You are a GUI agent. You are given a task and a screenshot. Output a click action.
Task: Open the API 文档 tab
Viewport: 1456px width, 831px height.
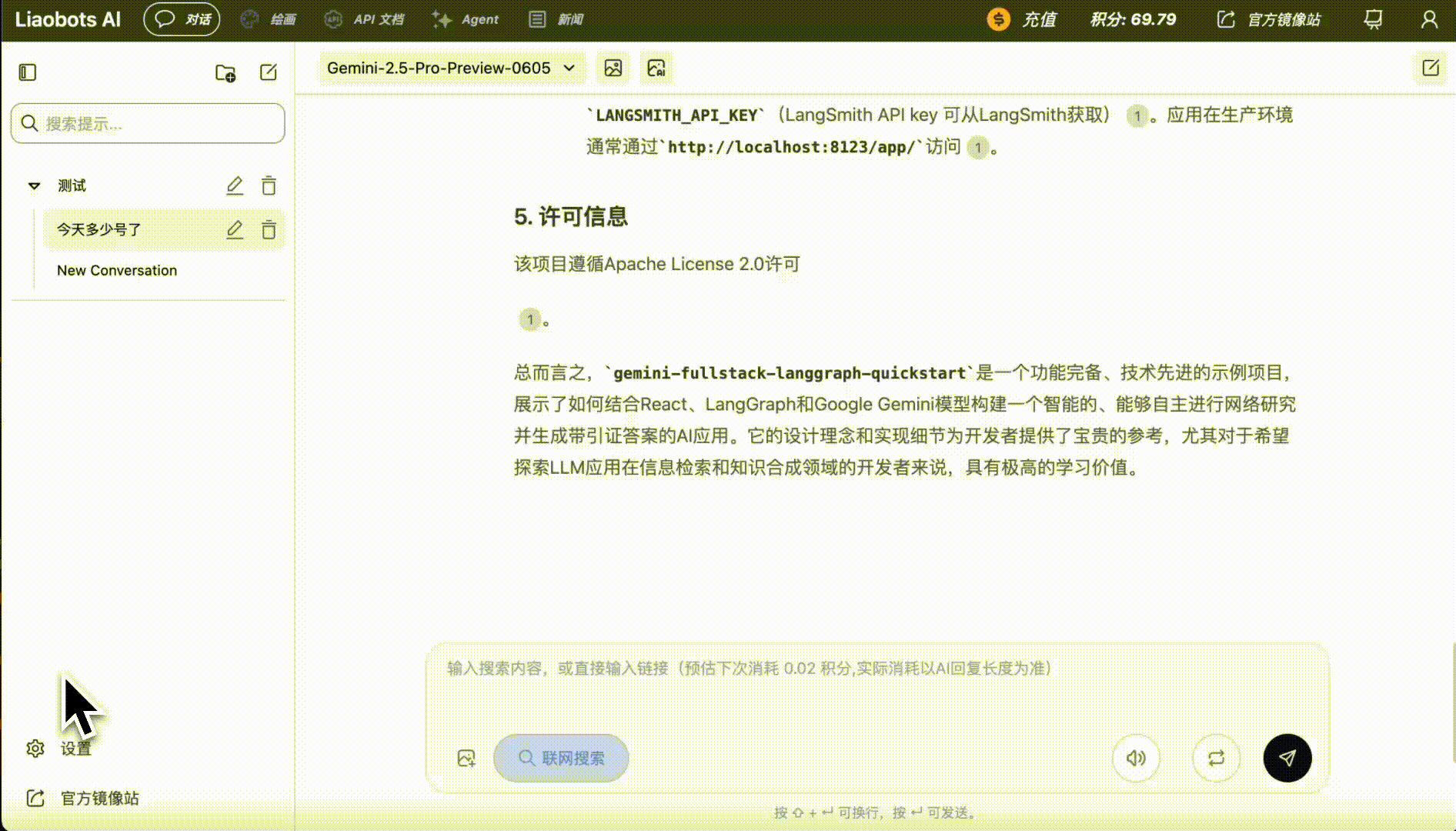[x=364, y=19]
